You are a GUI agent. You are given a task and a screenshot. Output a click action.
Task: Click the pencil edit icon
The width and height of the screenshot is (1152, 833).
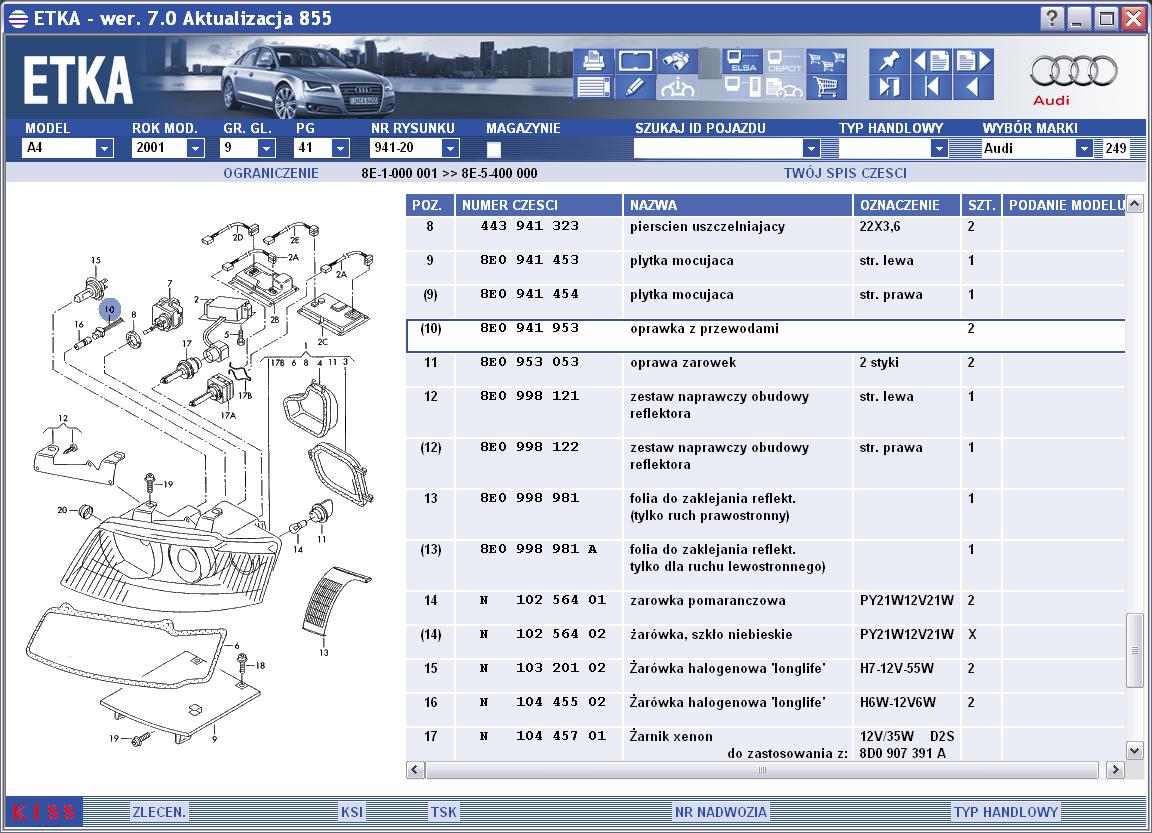[635, 87]
